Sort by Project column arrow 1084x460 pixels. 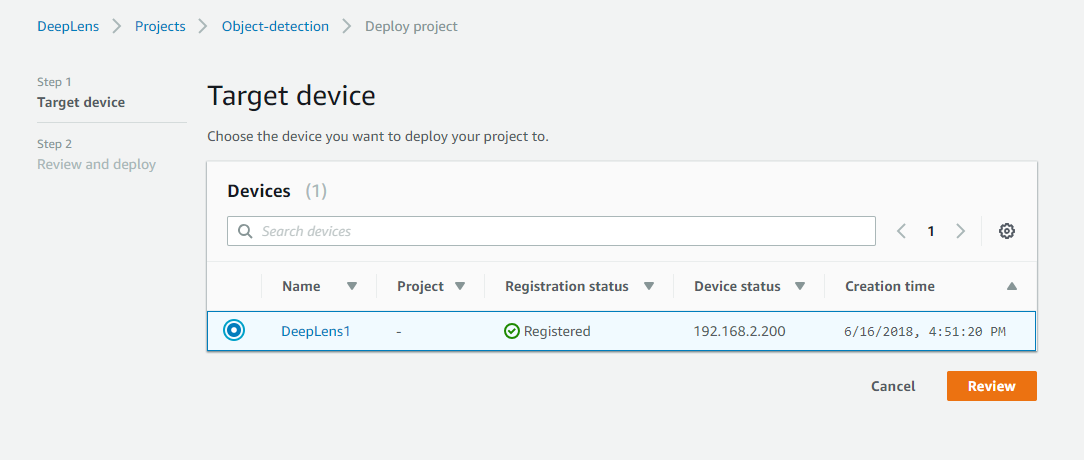click(x=460, y=286)
